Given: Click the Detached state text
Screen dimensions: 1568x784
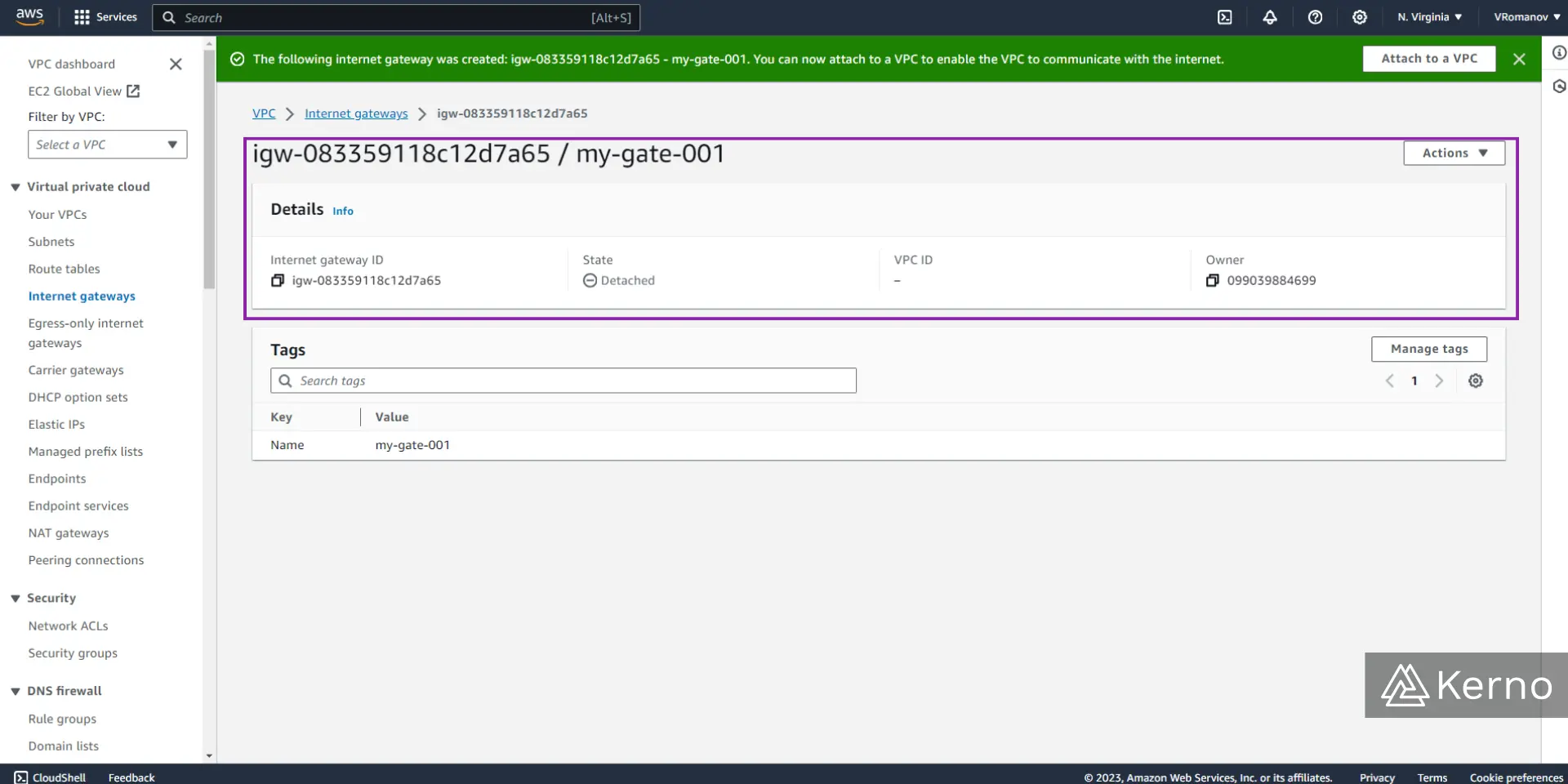Looking at the screenshot, I should (x=628, y=280).
